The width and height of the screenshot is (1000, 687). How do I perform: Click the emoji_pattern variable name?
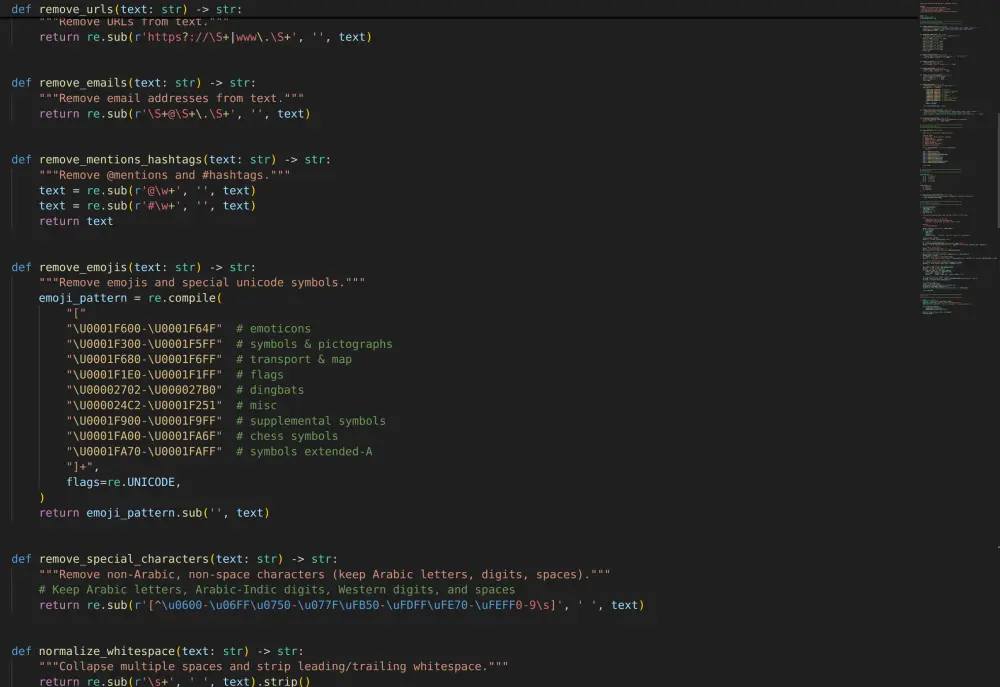point(83,297)
